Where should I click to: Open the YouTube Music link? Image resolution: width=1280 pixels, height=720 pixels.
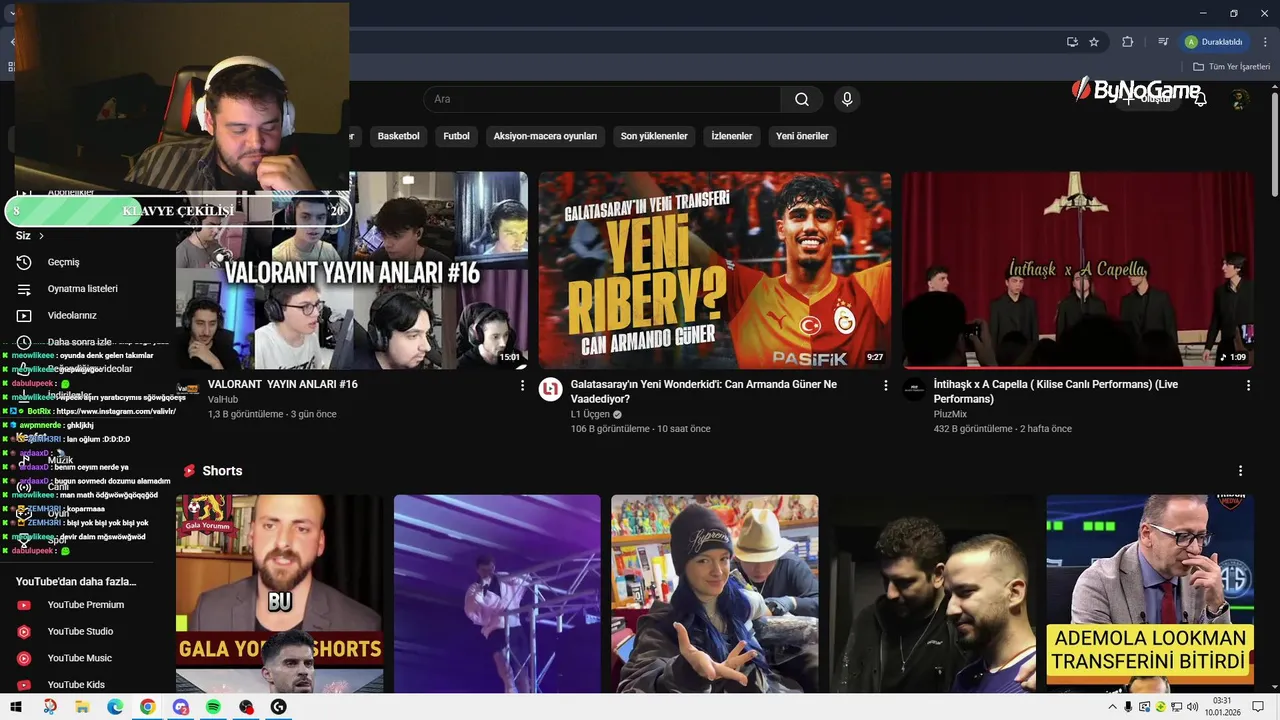pyautogui.click(x=79, y=658)
